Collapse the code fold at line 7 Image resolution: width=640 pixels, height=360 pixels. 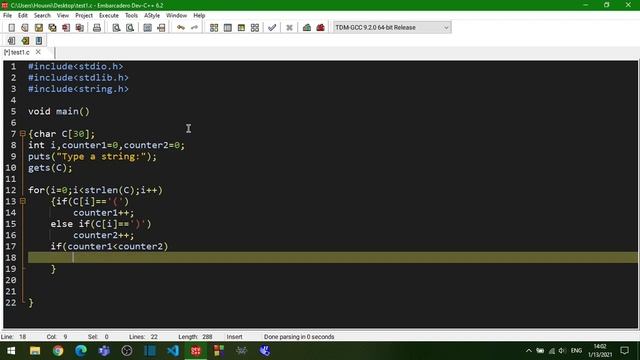click(23, 133)
